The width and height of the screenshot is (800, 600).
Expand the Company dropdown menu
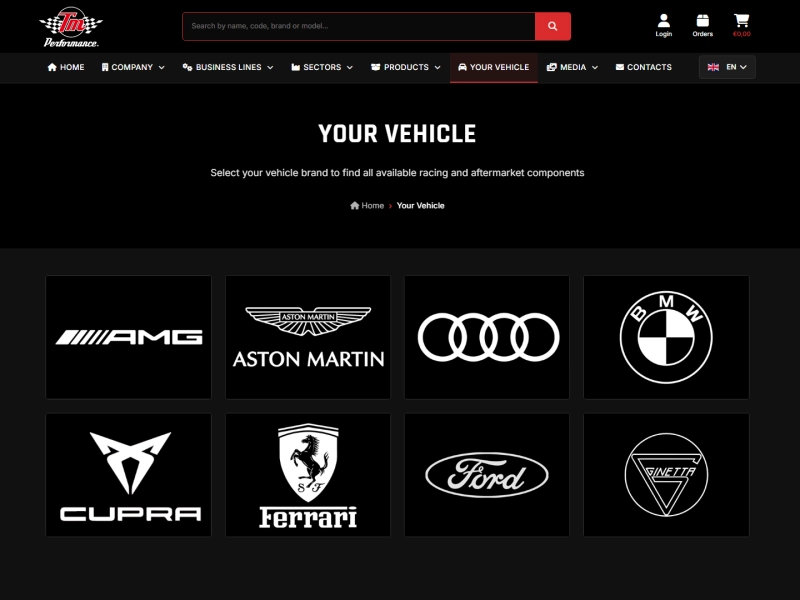[x=133, y=67]
